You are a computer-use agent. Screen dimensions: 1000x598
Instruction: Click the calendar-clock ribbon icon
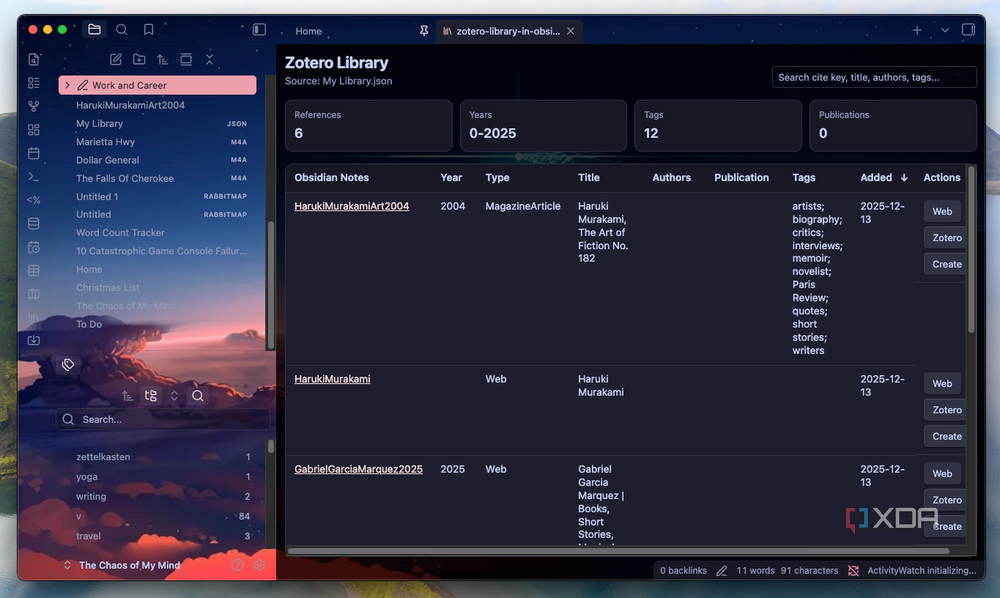tap(34, 247)
